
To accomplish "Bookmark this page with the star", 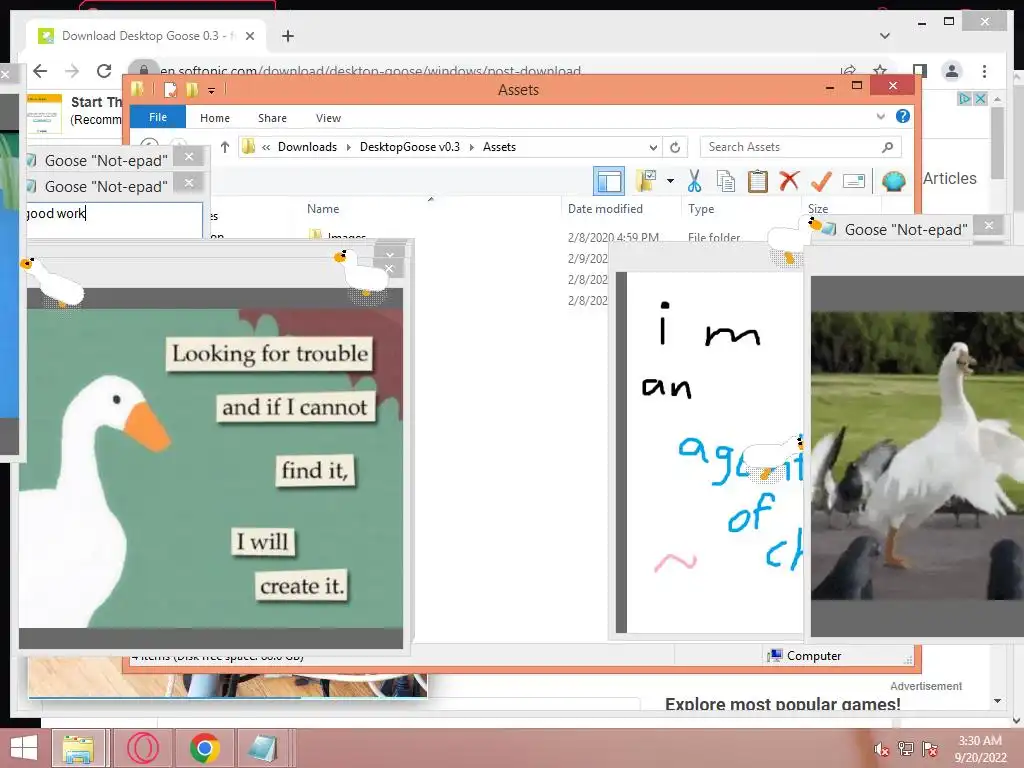I will point(880,70).
